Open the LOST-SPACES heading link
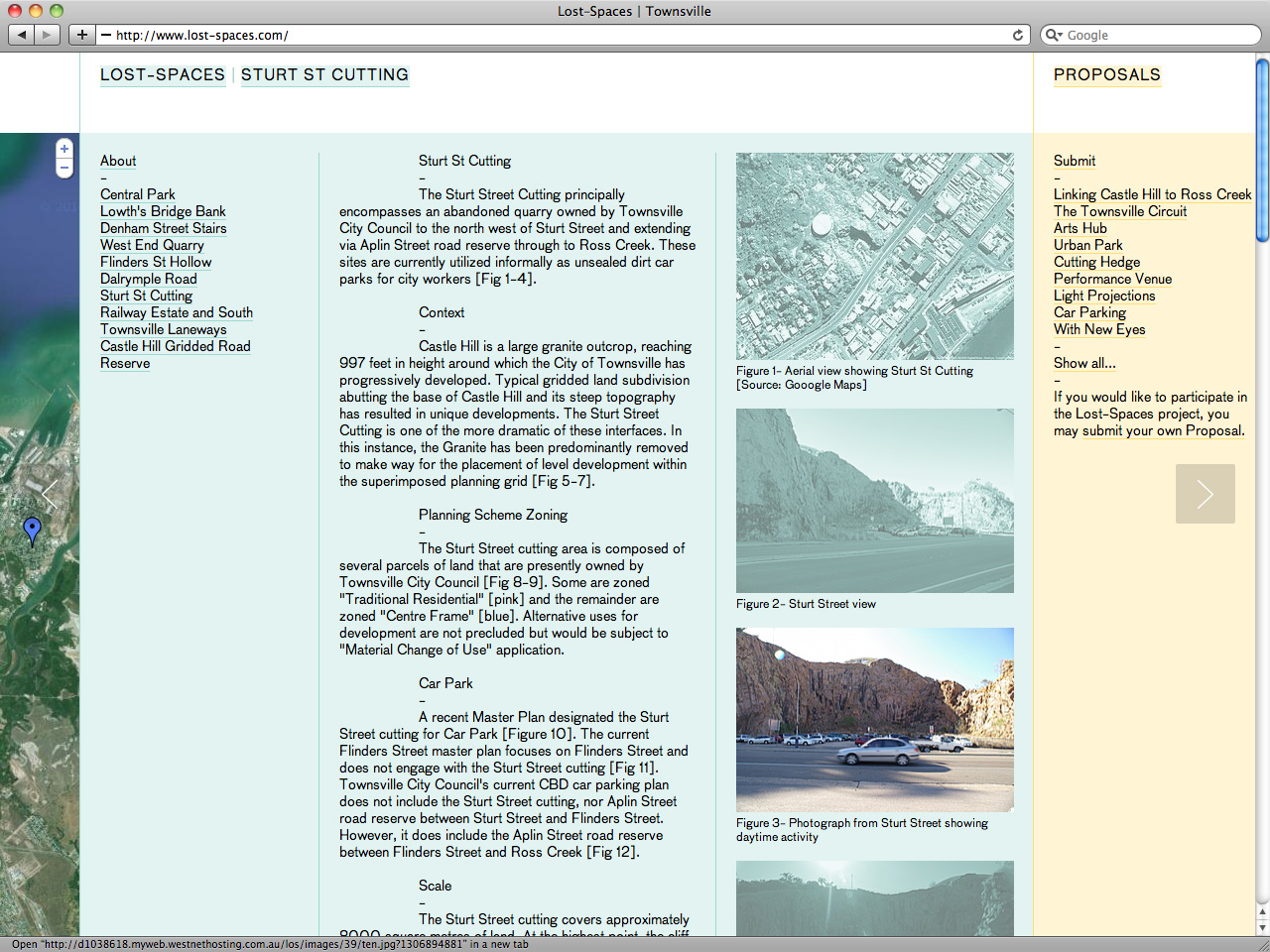Image resolution: width=1270 pixels, height=952 pixels. click(x=163, y=75)
